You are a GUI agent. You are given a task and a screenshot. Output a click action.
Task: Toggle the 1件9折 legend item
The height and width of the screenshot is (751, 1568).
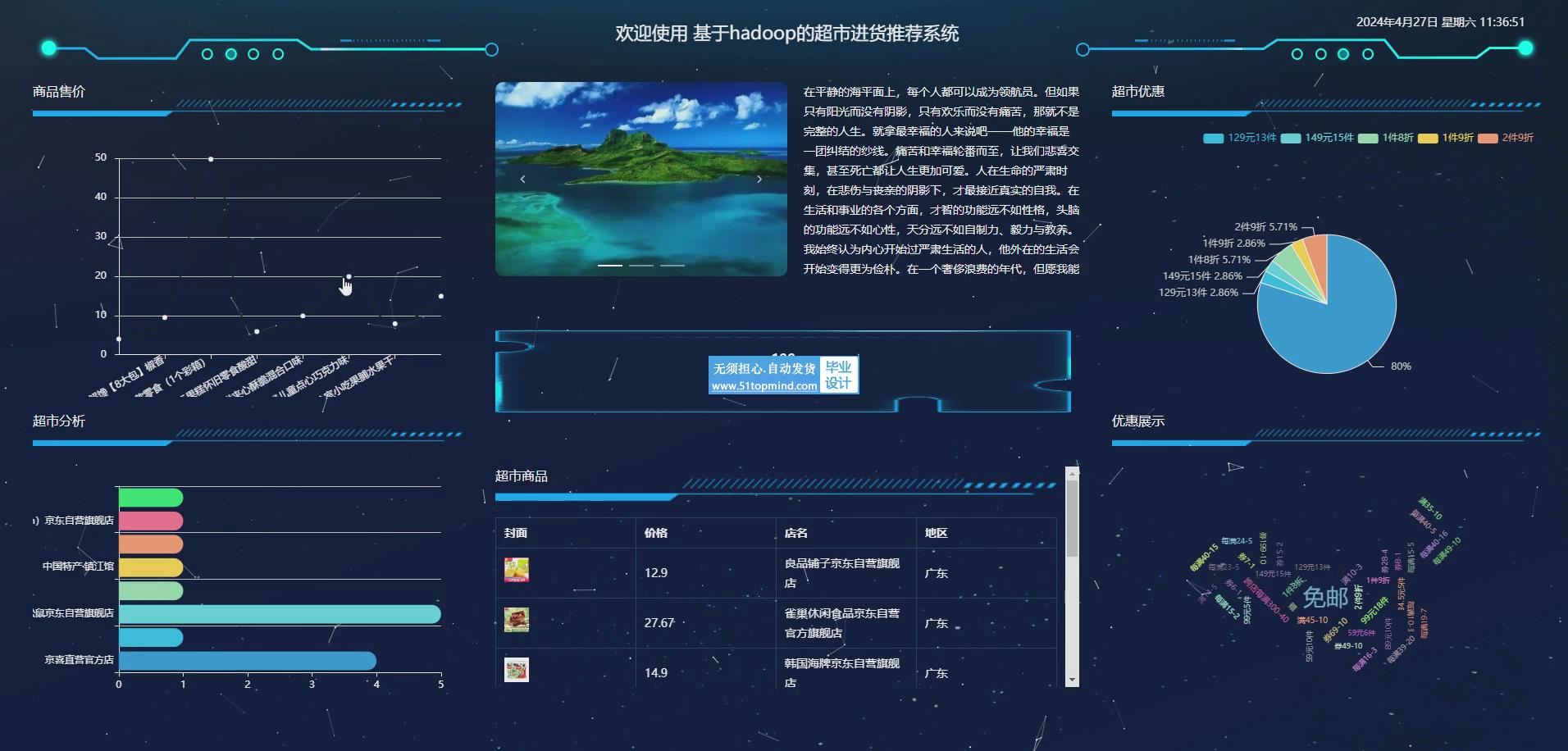pyautogui.click(x=1445, y=138)
